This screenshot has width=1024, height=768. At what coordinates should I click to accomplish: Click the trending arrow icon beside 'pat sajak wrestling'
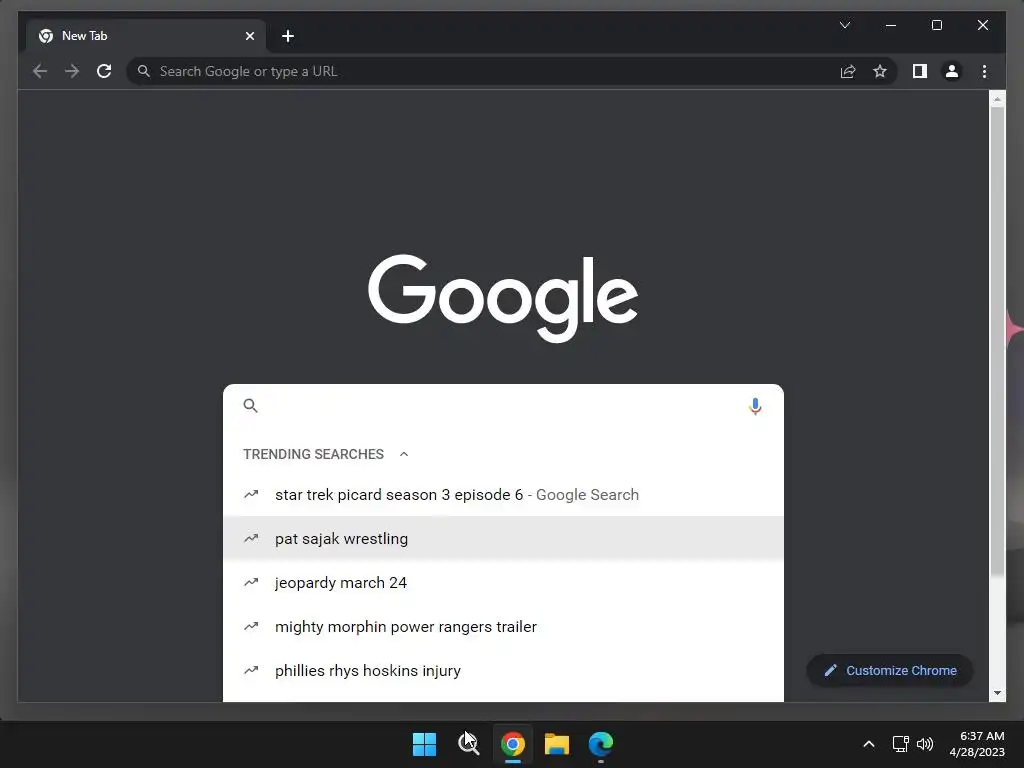click(x=251, y=538)
